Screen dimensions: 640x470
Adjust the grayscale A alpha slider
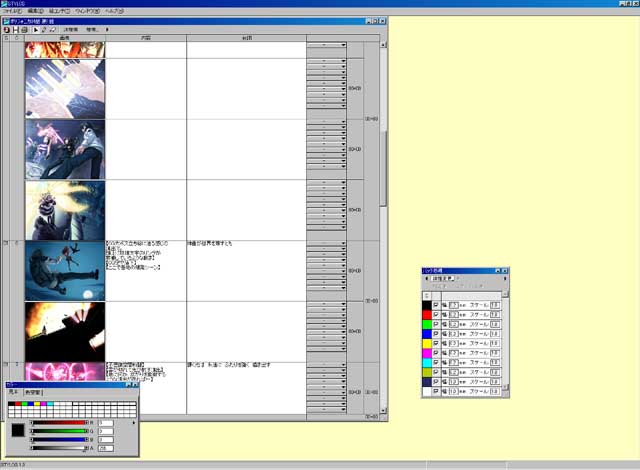(59, 448)
